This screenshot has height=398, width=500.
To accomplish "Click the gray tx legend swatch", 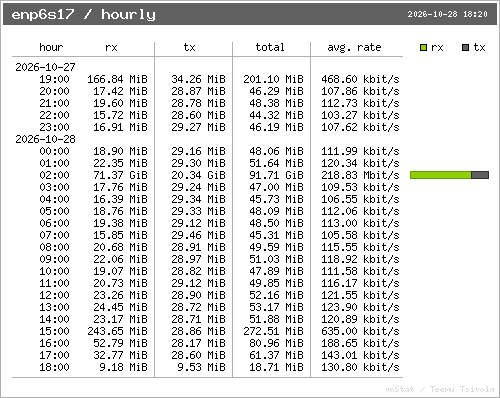I will coord(466,48).
